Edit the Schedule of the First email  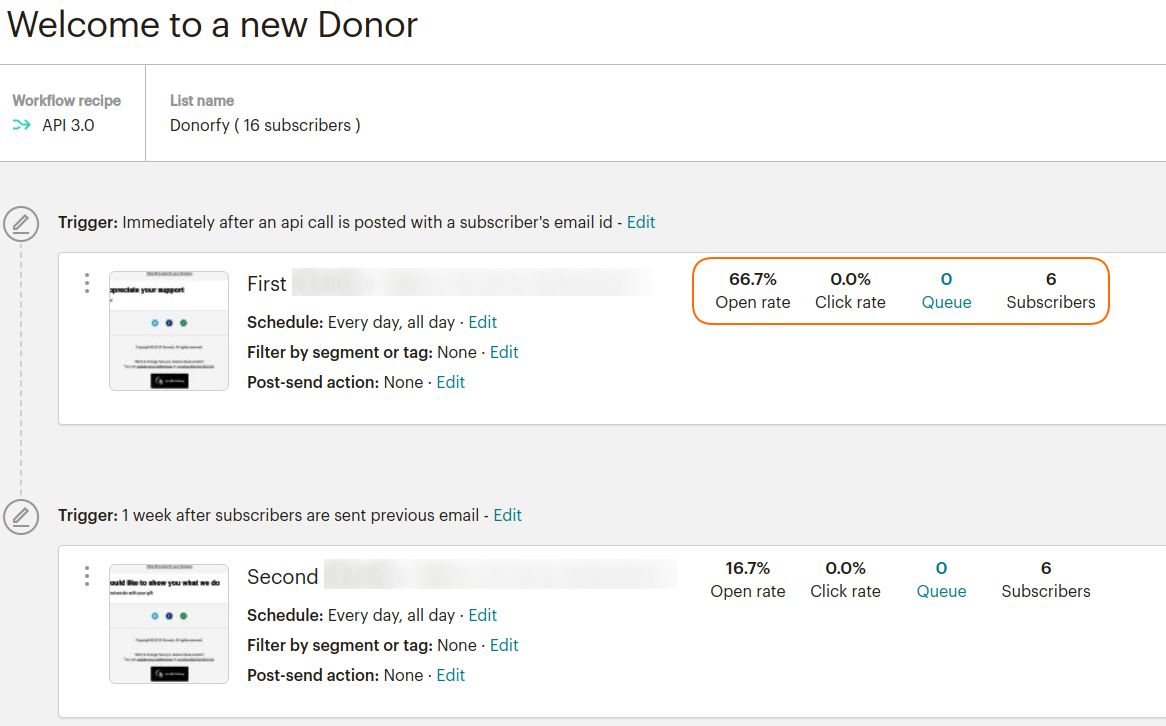[482, 322]
